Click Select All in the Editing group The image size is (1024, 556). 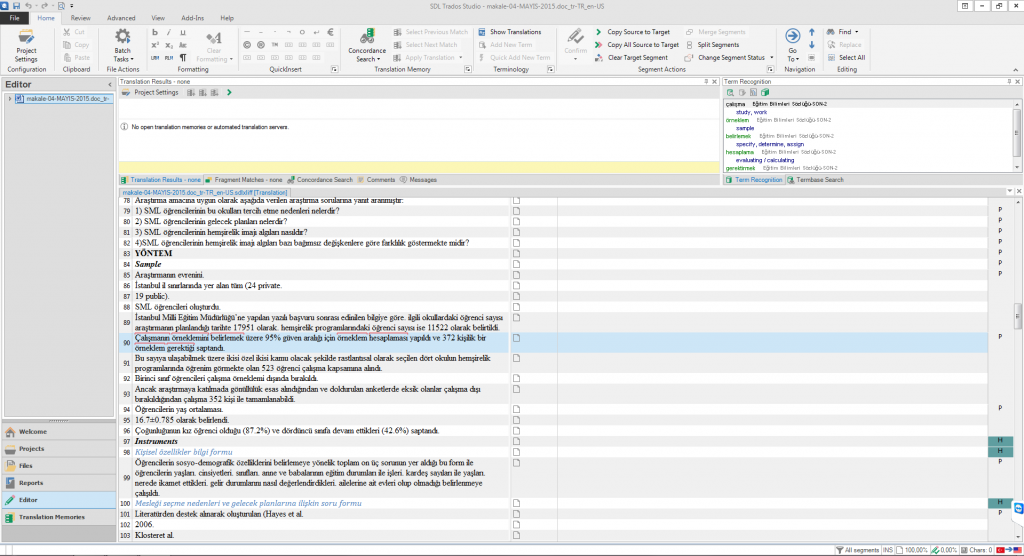pos(851,58)
